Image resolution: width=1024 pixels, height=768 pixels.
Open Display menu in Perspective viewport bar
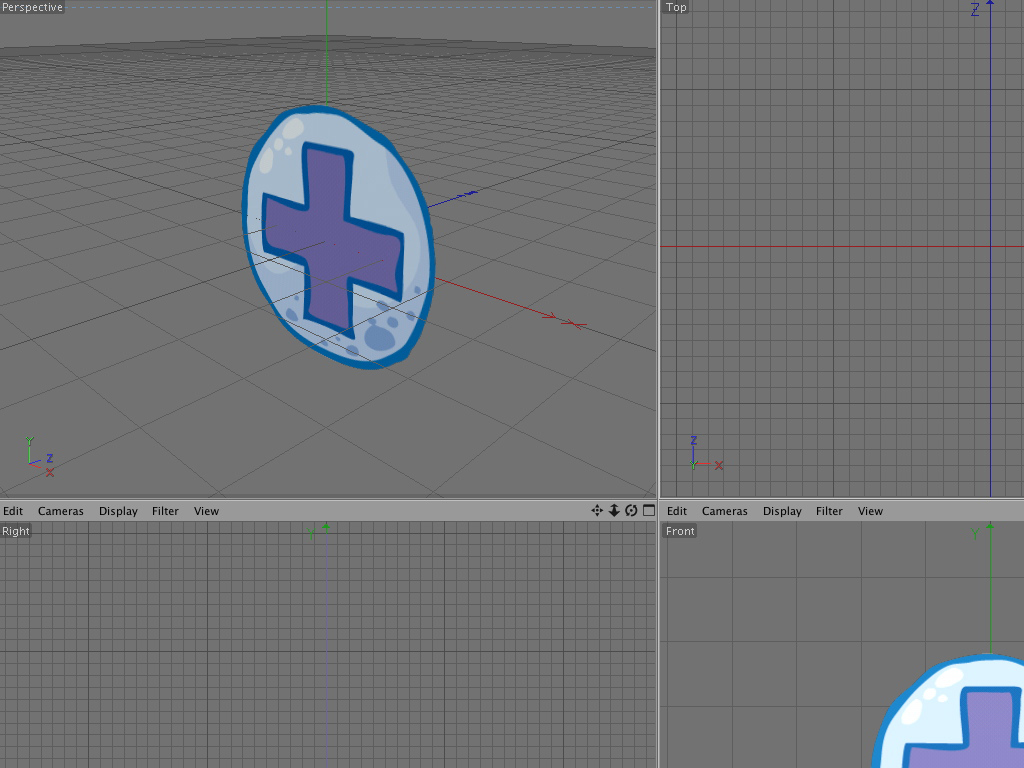point(118,511)
